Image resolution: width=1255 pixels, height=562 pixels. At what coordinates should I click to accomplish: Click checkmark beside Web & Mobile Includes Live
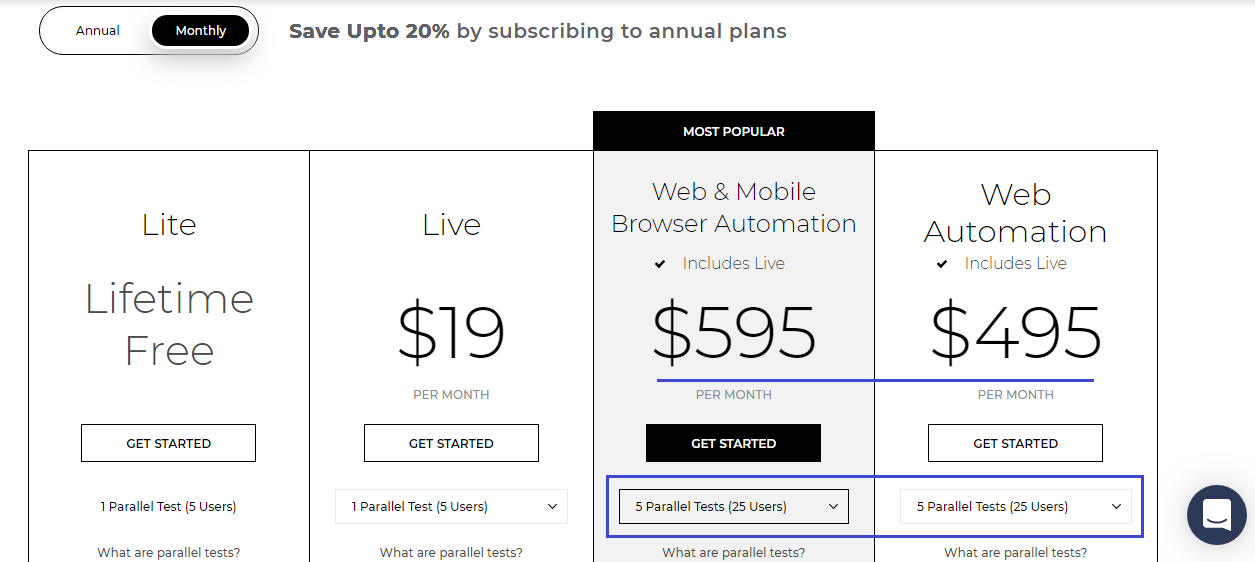click(660, 264)
